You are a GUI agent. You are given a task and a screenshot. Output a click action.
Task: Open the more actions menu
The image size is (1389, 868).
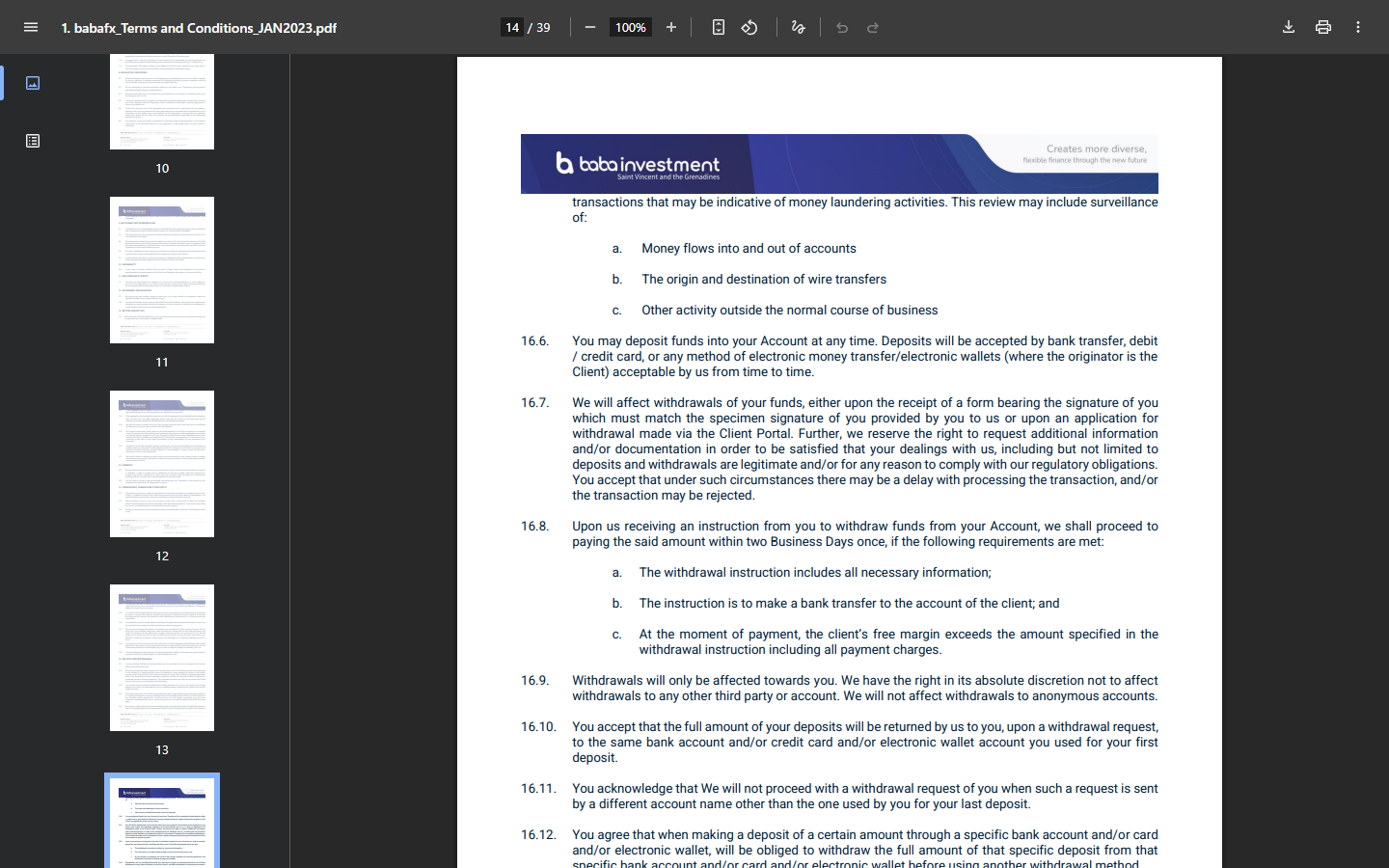[1358, 27]
